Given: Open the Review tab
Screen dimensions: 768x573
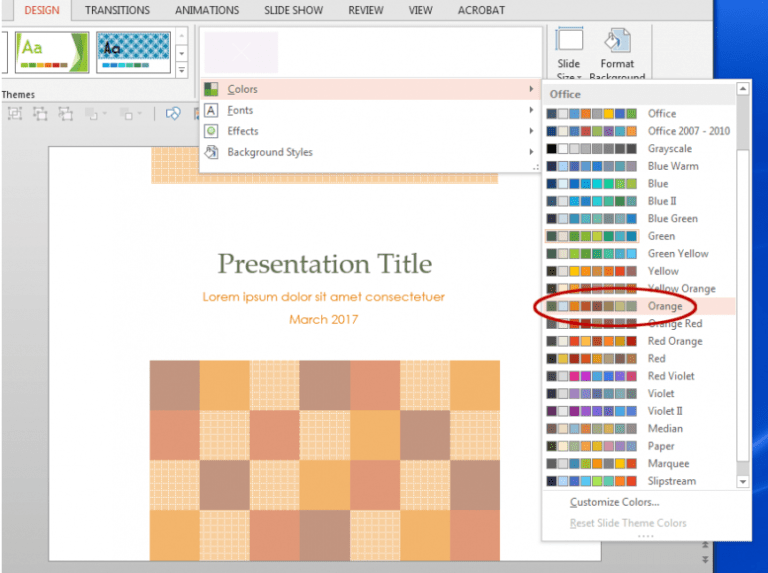Looking at the screenshot, I should point(366,10).
